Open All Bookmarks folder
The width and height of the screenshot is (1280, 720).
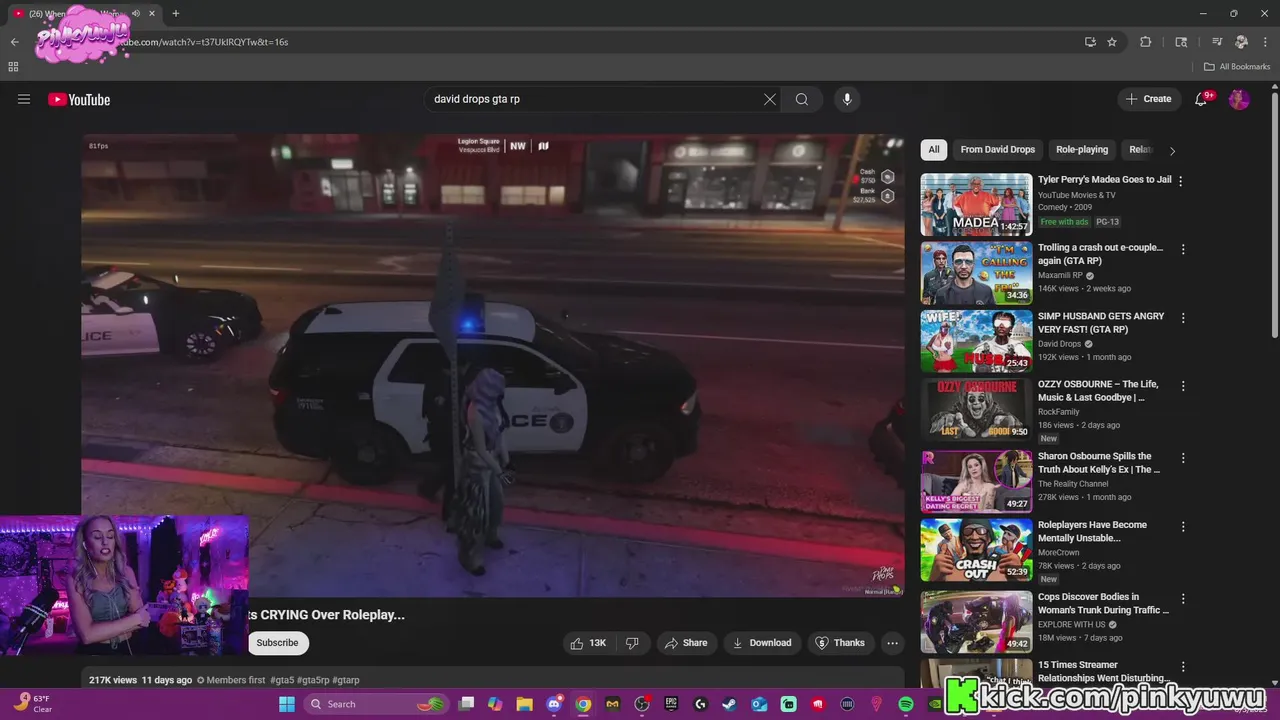[x=1237, y=67]
